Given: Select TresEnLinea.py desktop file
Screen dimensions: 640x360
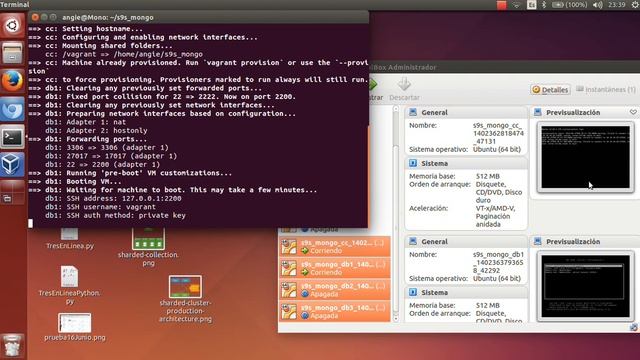Looking at the screenshot, I should click(70, 239).
